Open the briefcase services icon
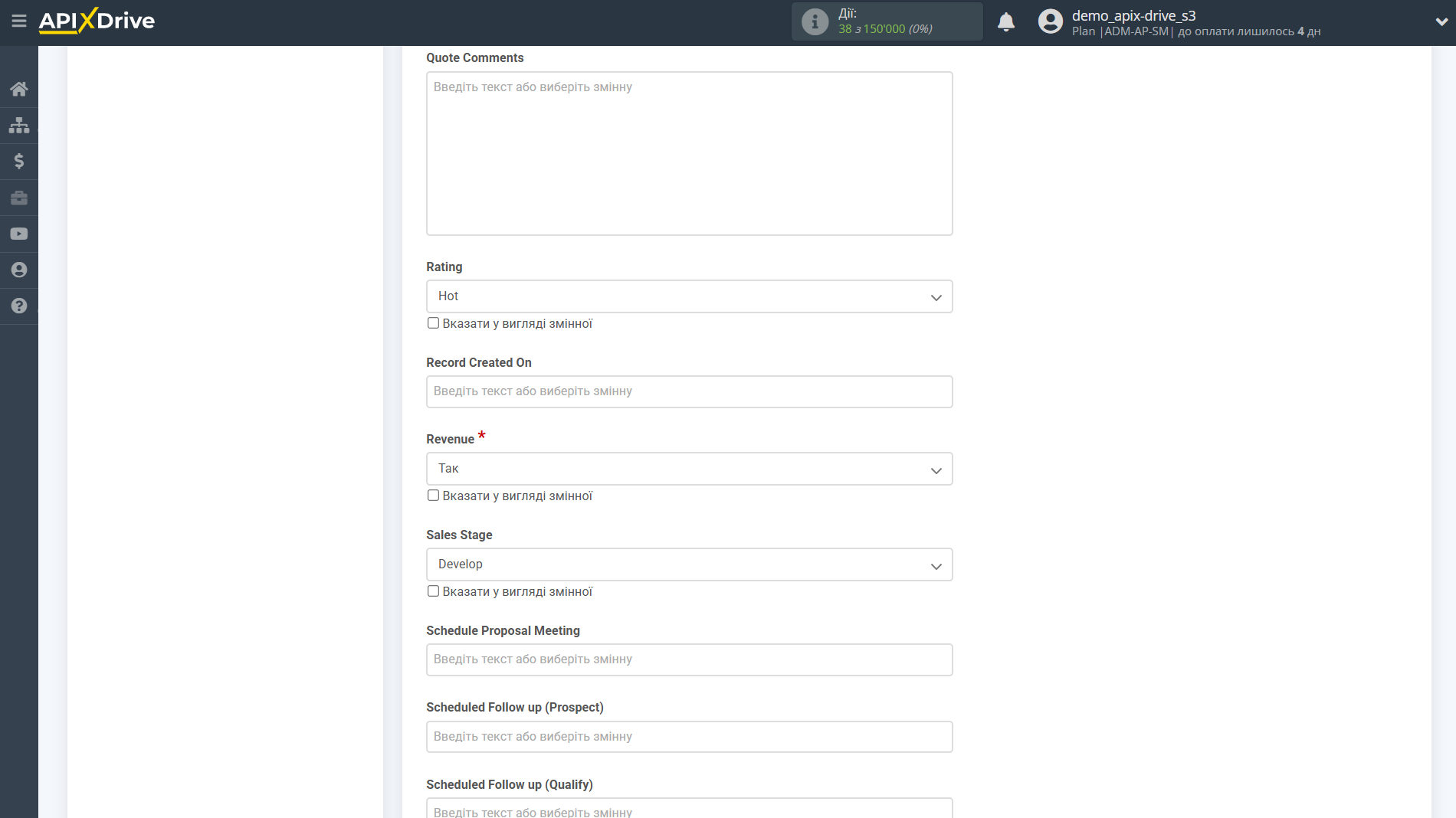1456x818 pixels. point(19,198)
